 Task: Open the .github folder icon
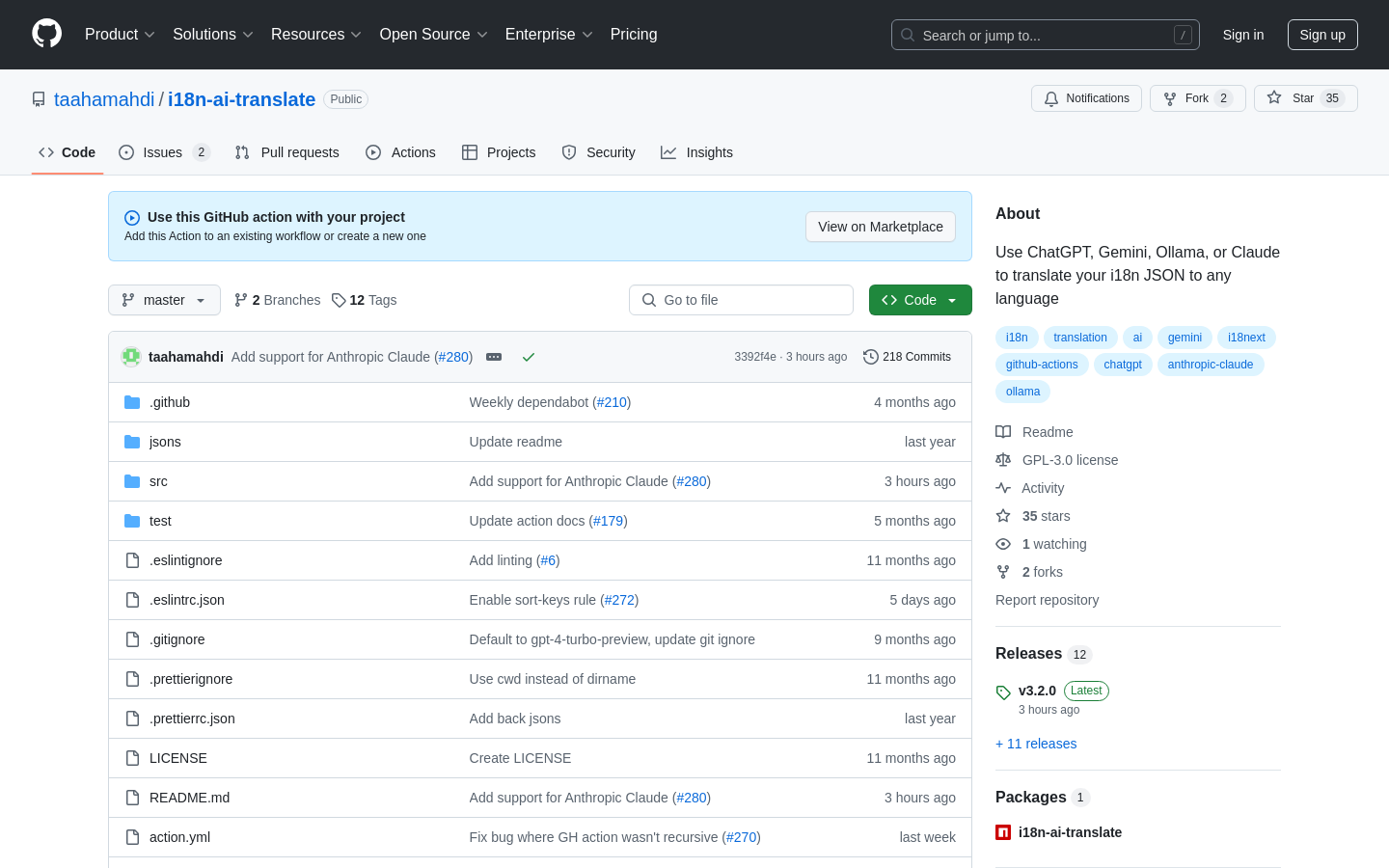(x=132, y=402)
